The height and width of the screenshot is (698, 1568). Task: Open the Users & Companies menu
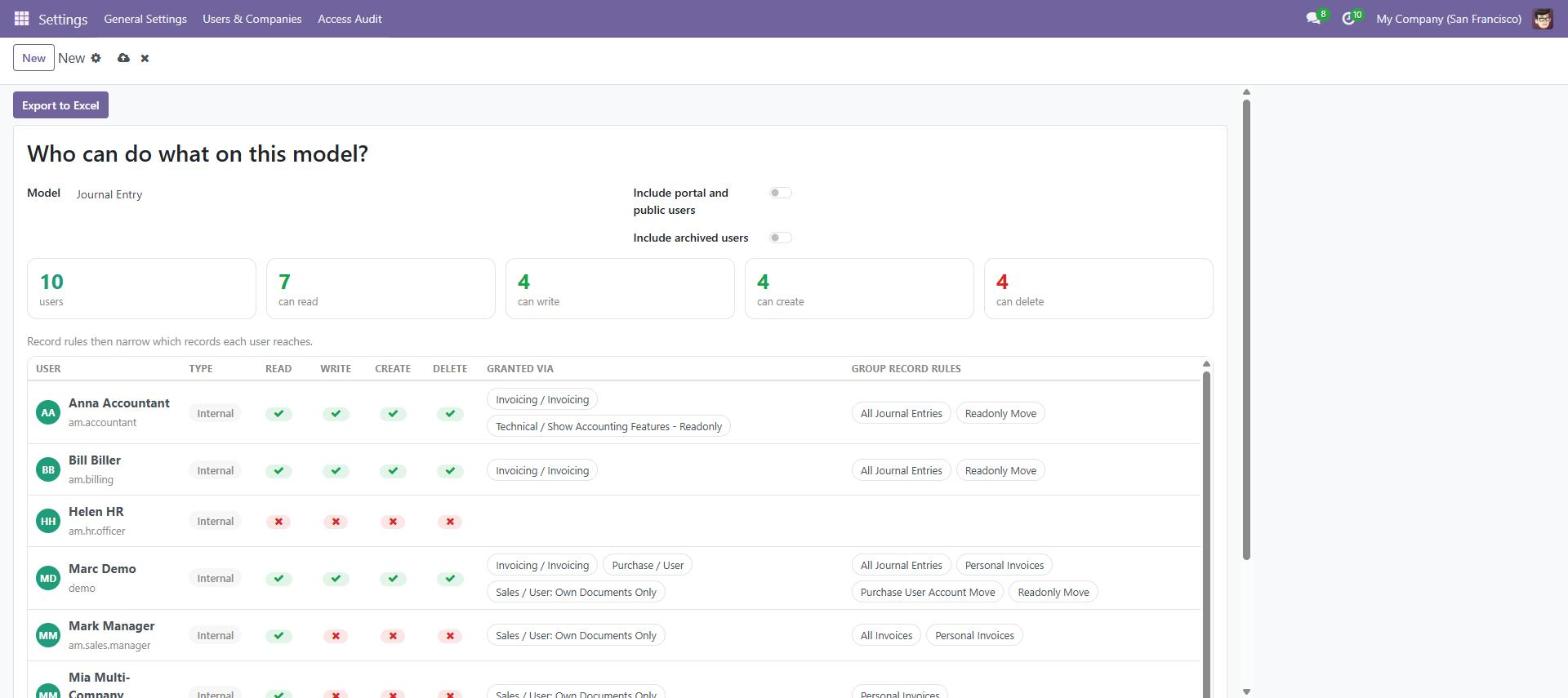(252, 19)
